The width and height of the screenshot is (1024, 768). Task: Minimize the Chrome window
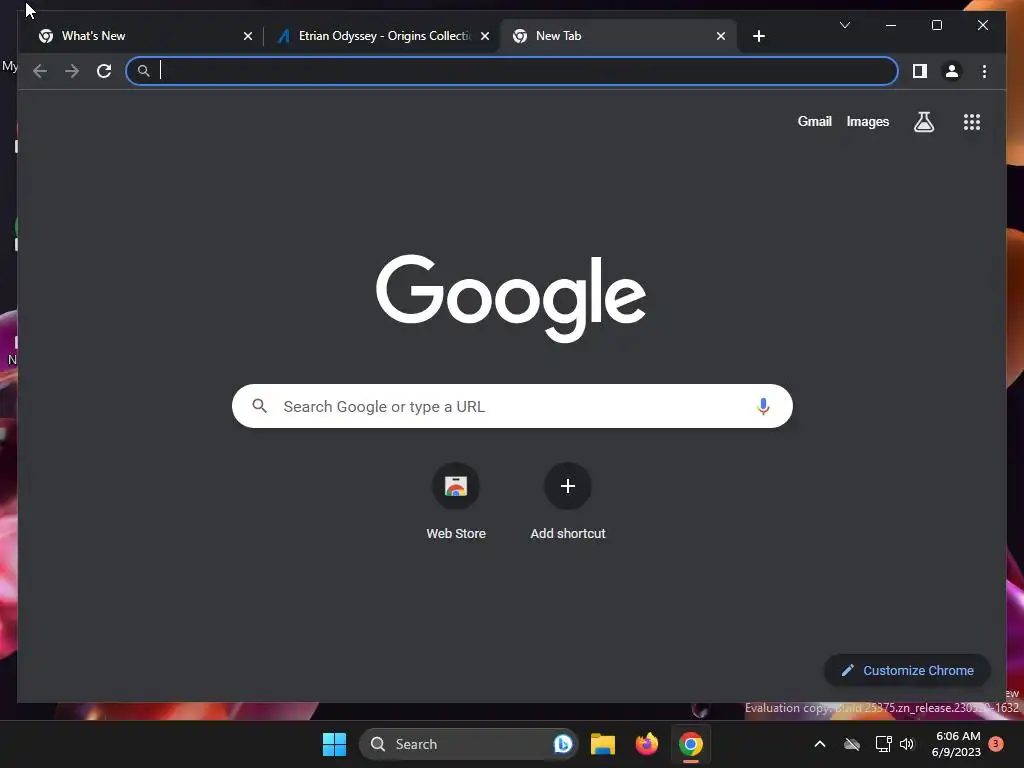pyautogui.click(x=891, y=25)
